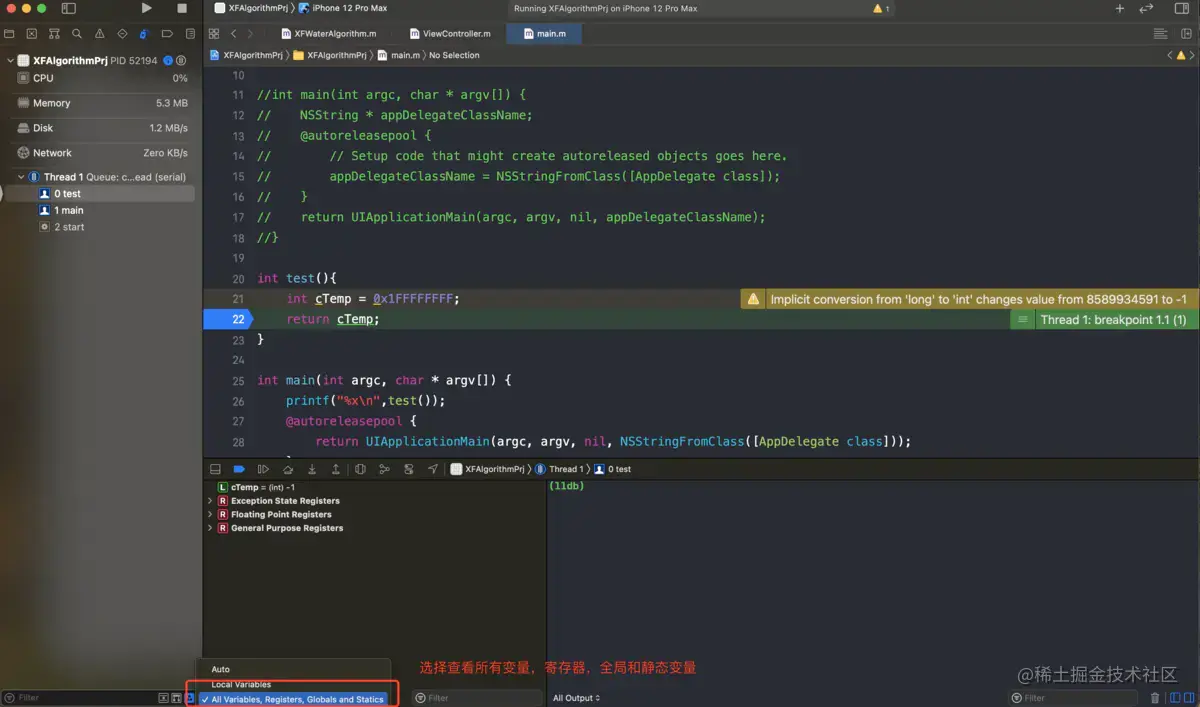Click Continue program execution button
1200x707 pixels.
[263, 469]
